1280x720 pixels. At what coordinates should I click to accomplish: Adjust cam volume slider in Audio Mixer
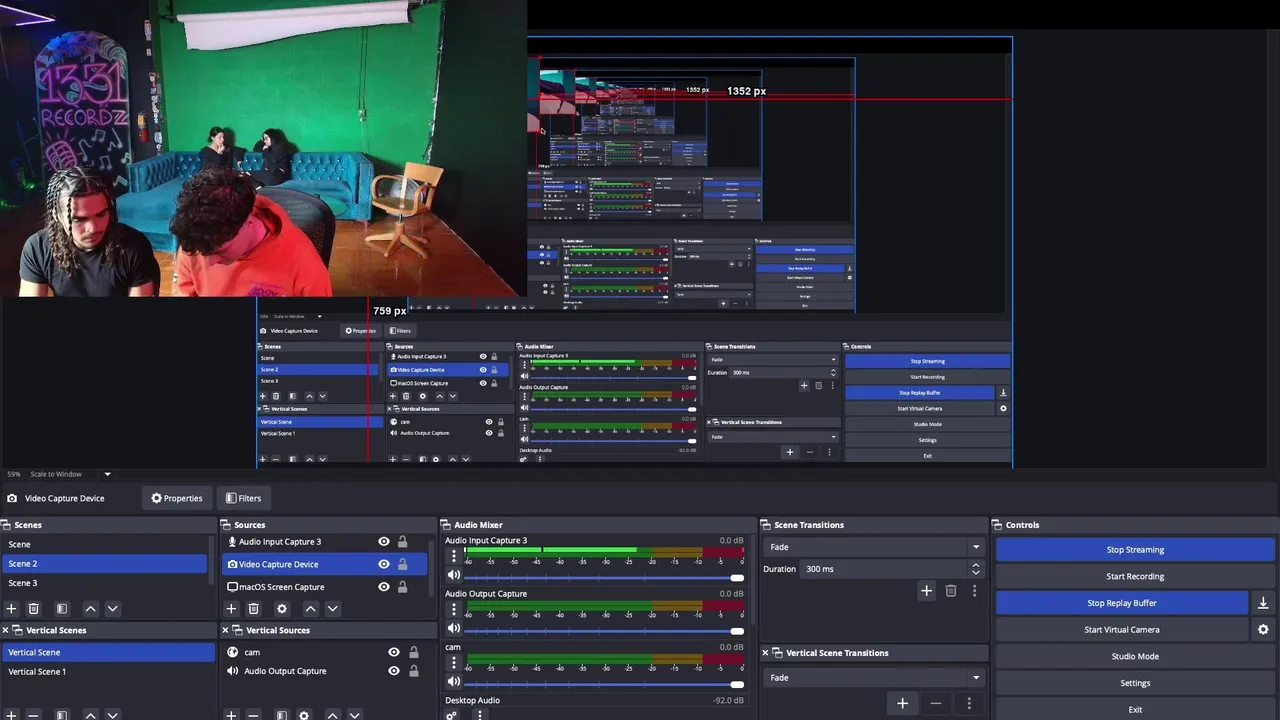coord(604,683)
